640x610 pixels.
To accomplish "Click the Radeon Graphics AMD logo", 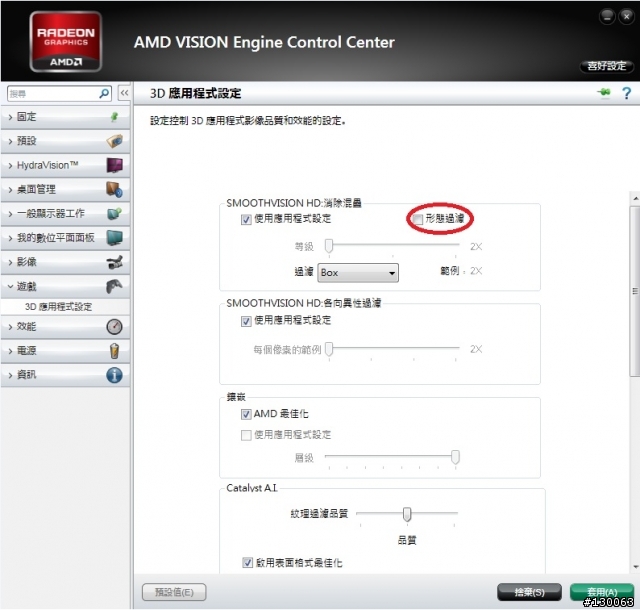I will (66, 42).
